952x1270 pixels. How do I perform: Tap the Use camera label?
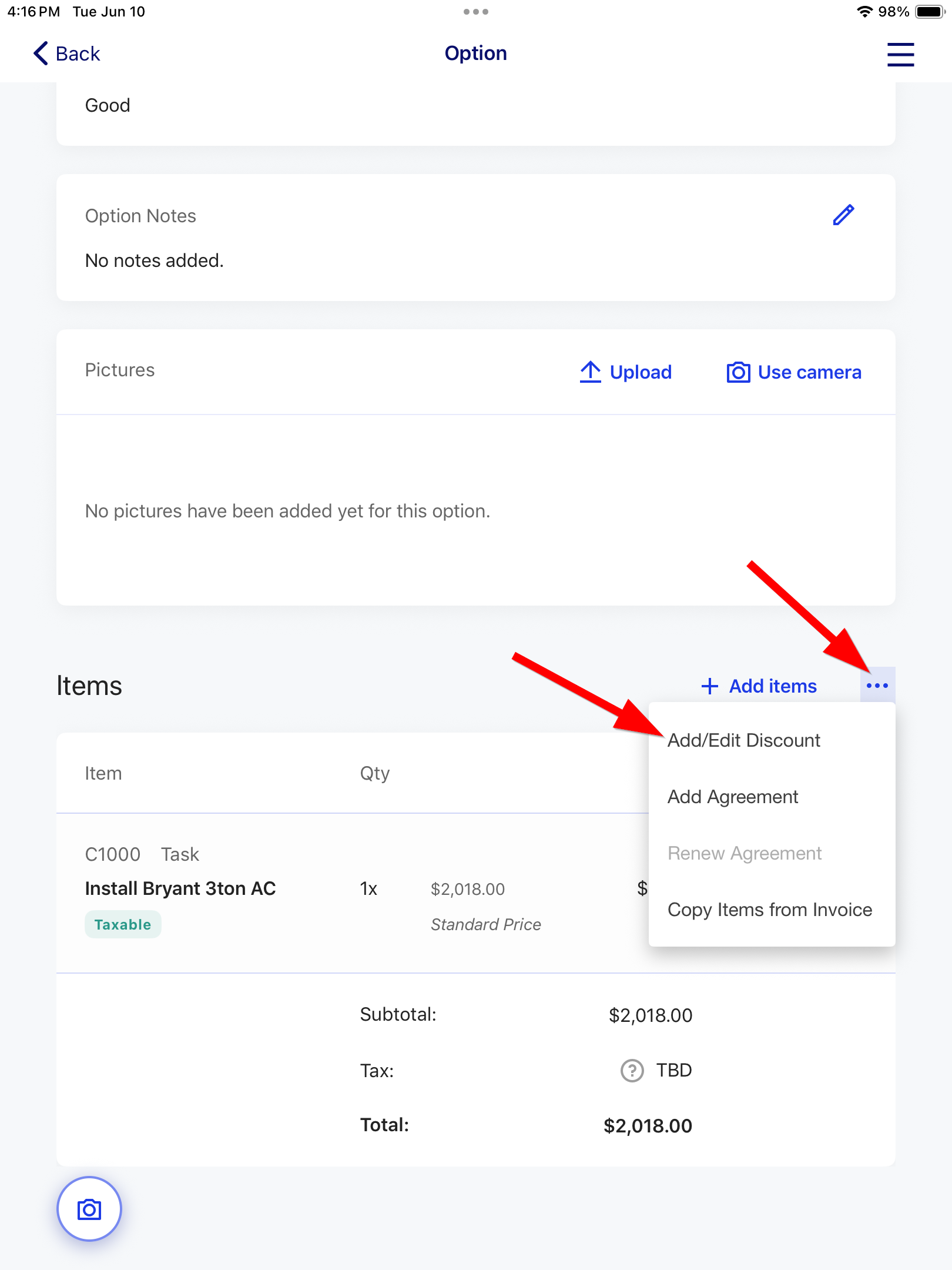[809, 372]
